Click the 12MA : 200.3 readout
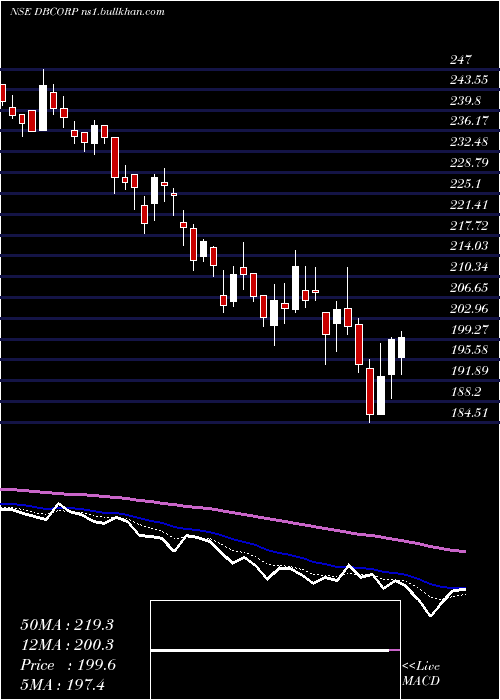Image resolution: width=500 pixels, height=700 pixels. (67, 645)
